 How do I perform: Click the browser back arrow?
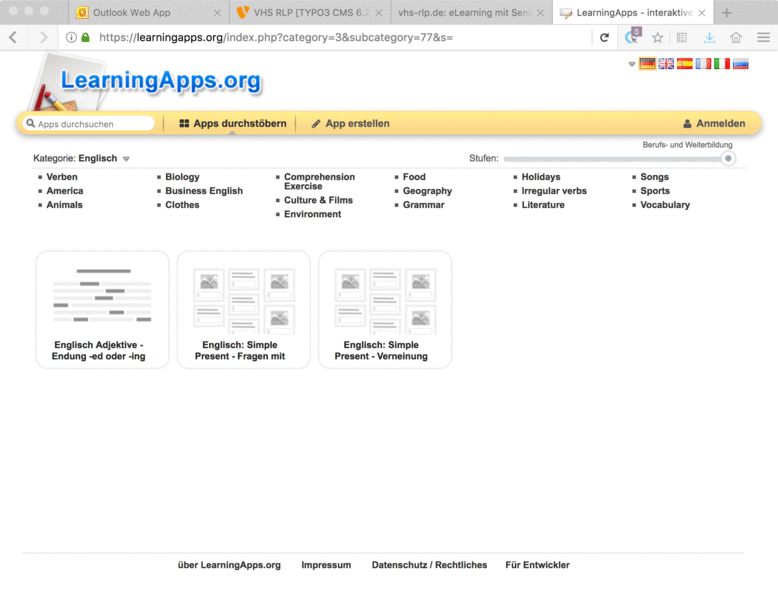pos(13,37)
